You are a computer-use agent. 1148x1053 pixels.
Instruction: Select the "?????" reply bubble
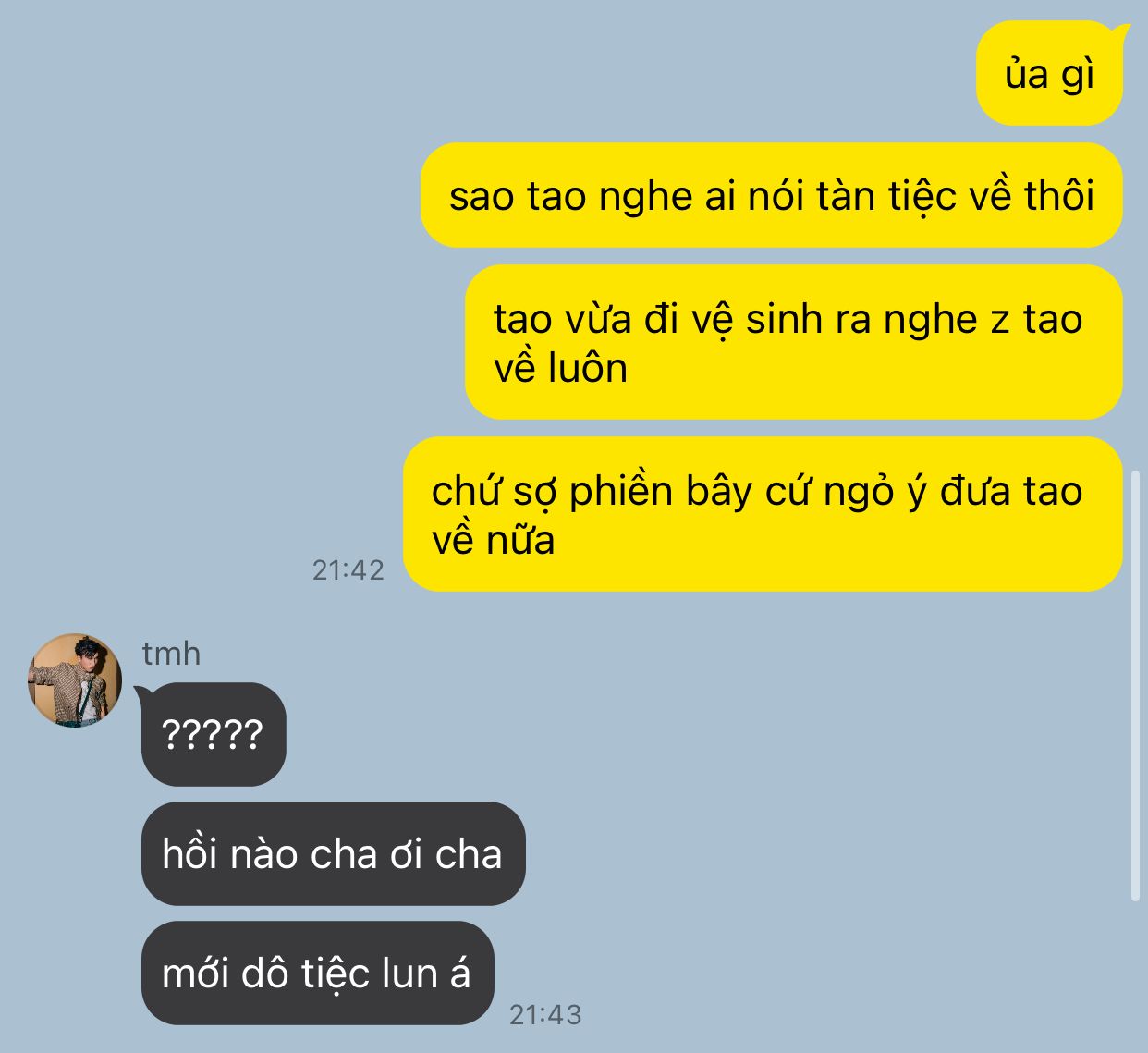[214, 735]
